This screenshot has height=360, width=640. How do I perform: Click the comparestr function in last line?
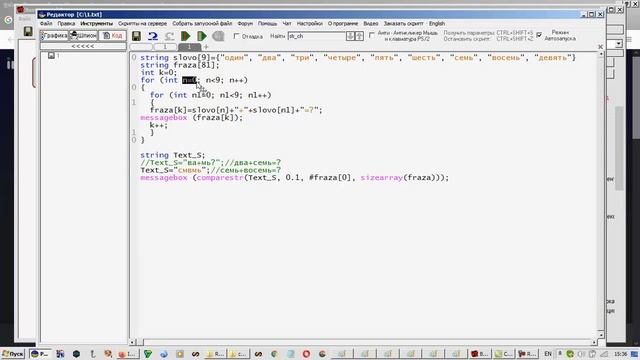point(220,178)
